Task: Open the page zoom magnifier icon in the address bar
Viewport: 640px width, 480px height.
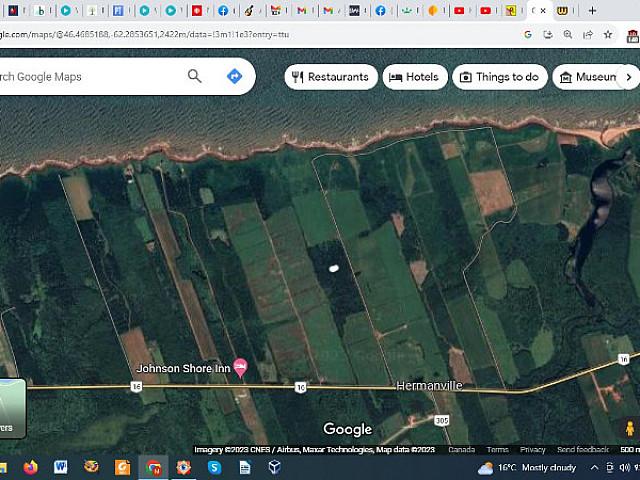Action: coord(568,35)
